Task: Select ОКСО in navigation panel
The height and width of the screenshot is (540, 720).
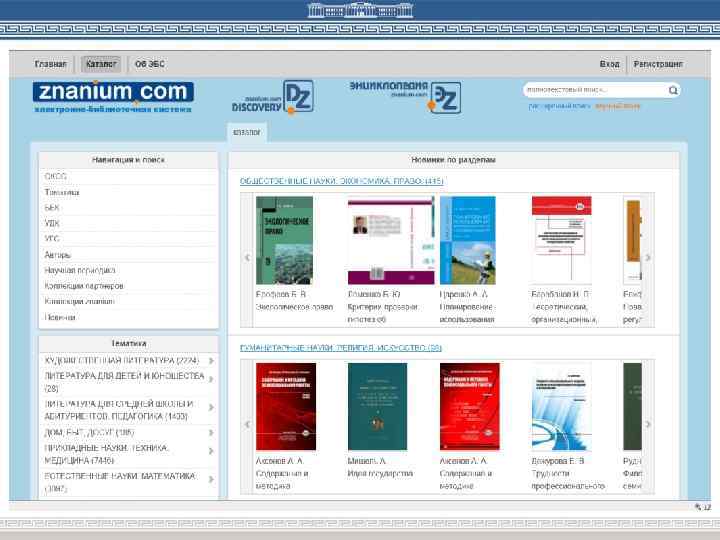Action: 56,176
